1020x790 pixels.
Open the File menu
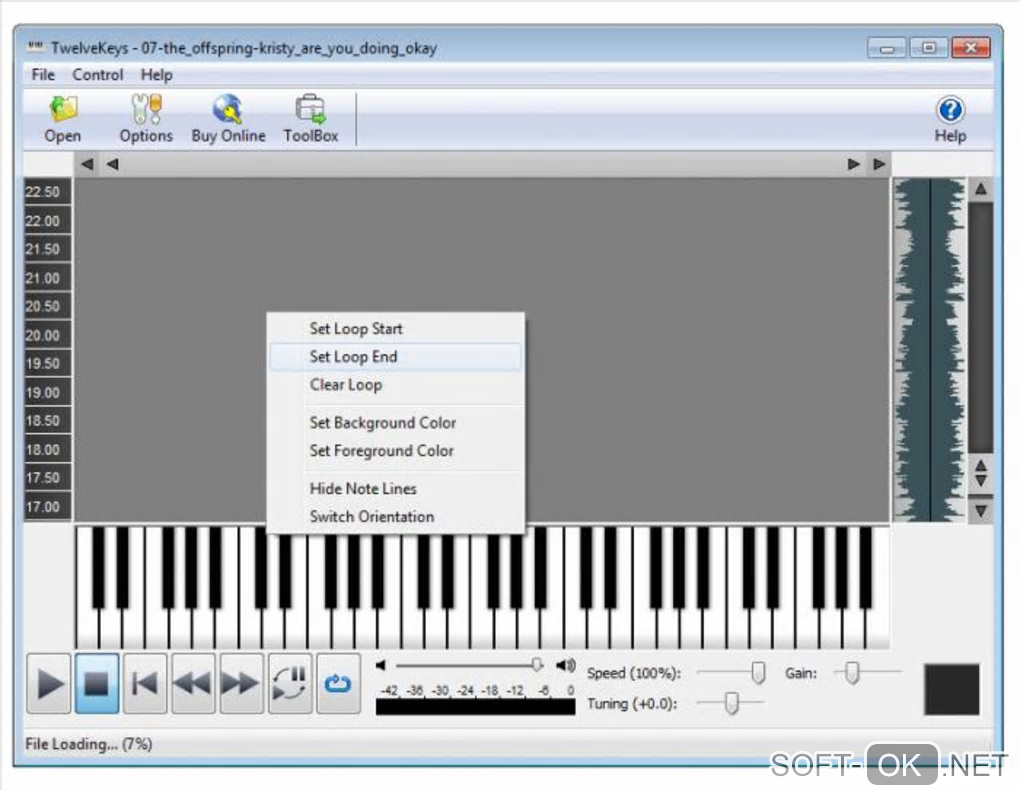click(43, 75)
